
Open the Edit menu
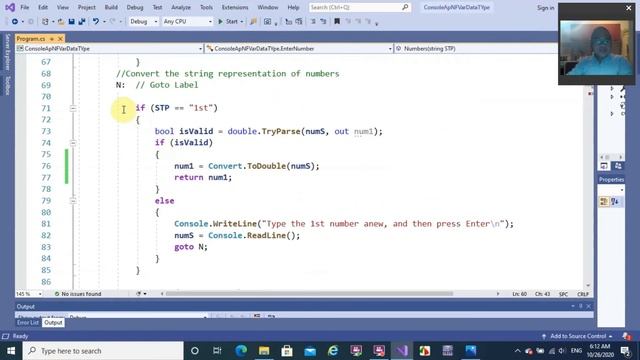[43, 7]
